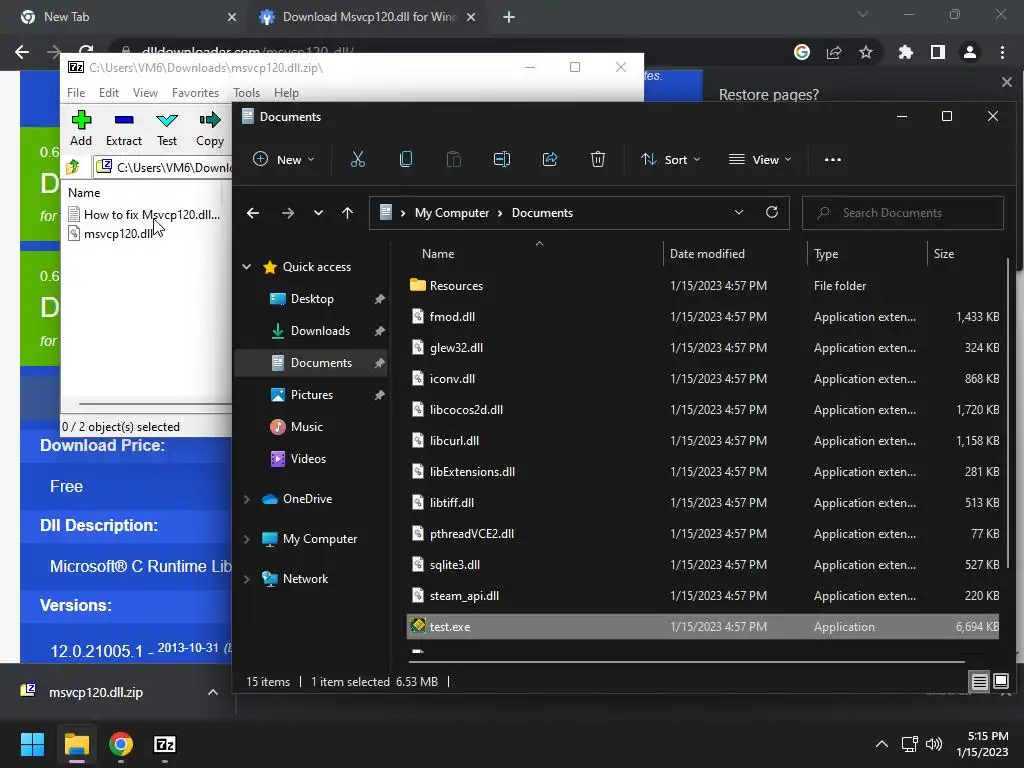Open Windows Start menu

[x=32, y=744]
